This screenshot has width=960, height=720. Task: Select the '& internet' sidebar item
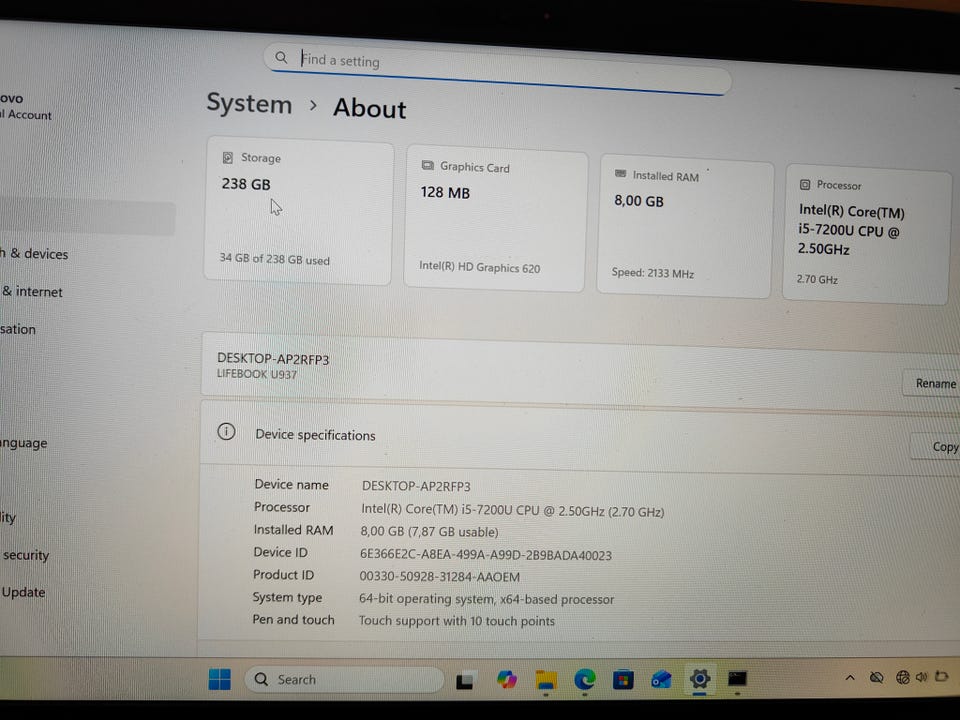pos(32,291)
